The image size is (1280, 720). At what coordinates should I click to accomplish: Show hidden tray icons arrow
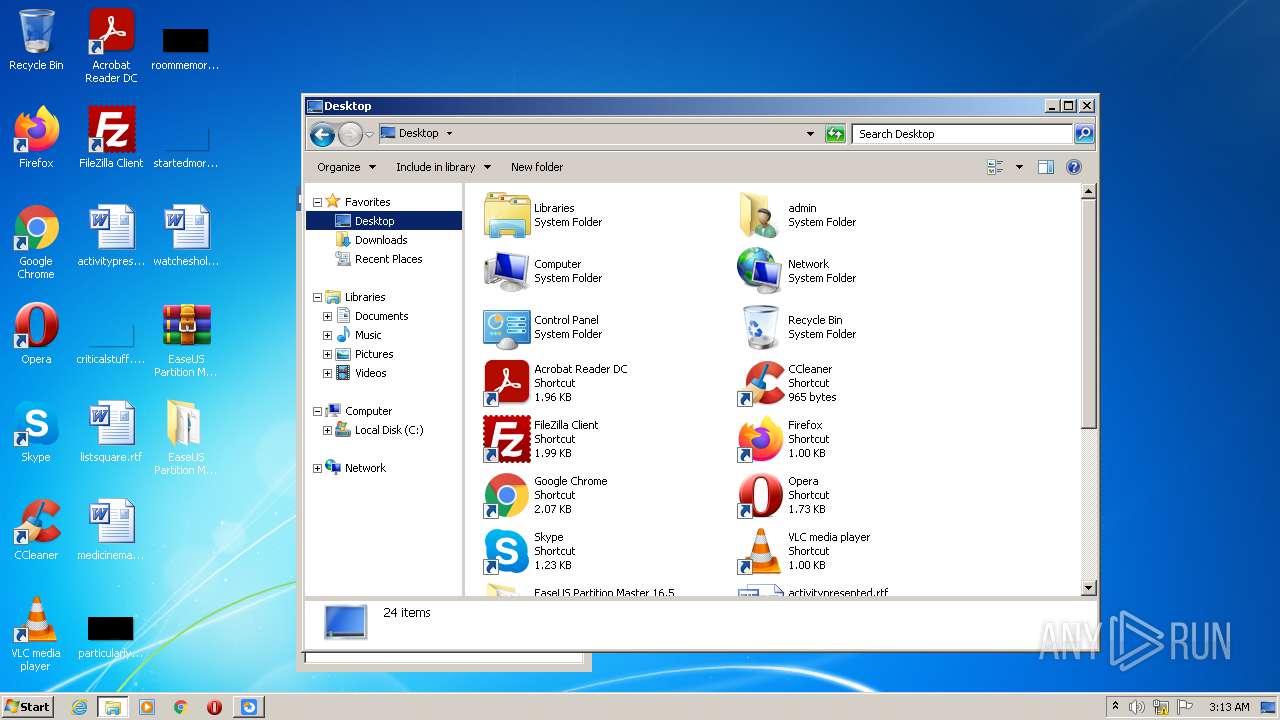1114,707
